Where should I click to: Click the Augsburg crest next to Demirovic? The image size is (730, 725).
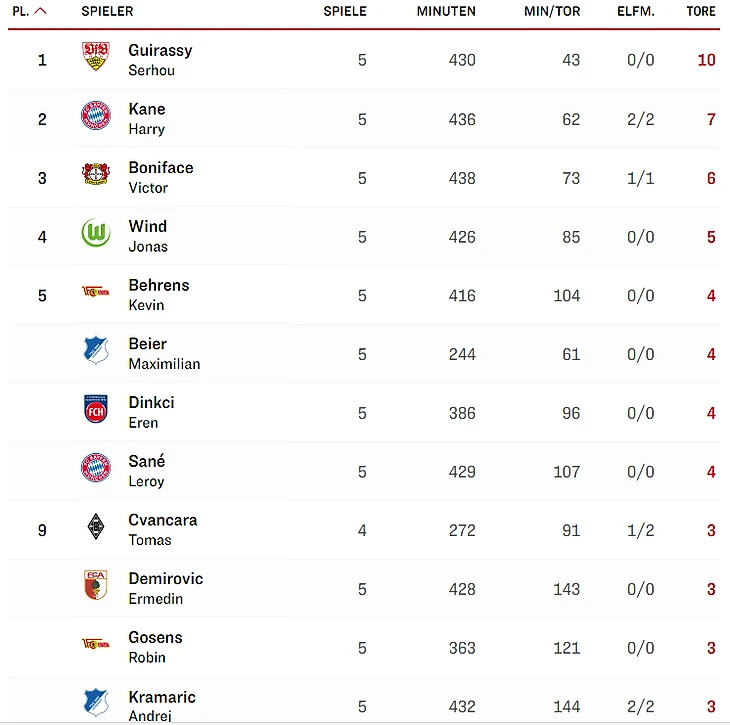[x=96, y=586]
